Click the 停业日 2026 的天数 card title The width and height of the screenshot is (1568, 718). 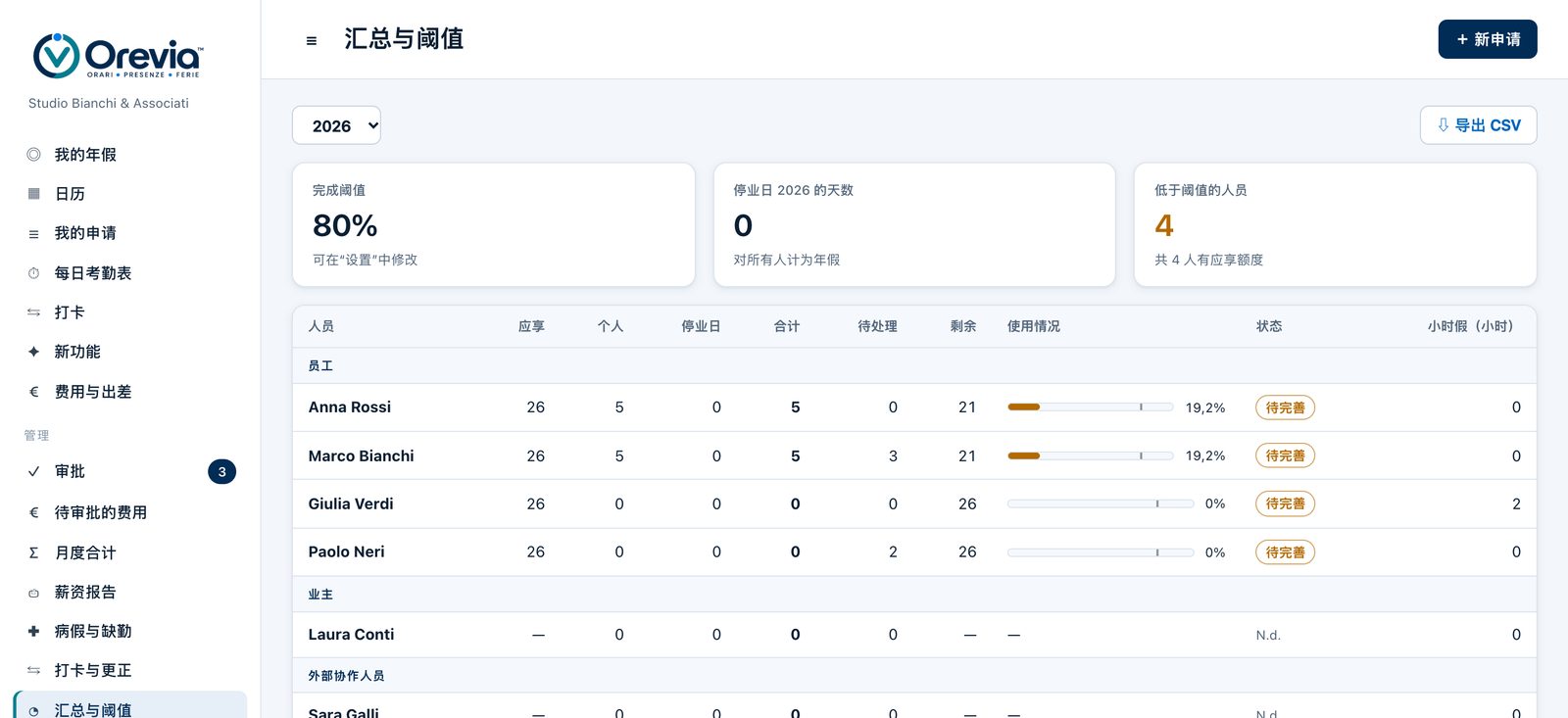tap(794, 190)
